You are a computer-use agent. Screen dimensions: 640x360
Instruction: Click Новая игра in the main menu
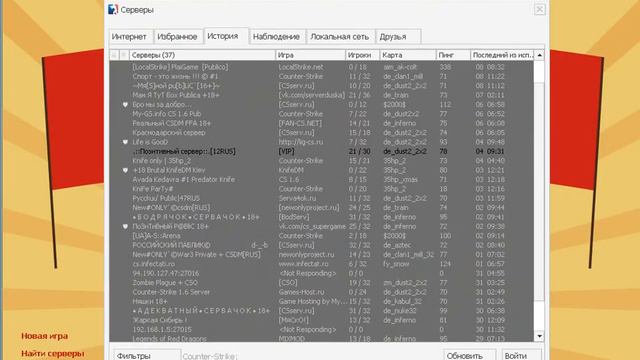click(x=44, y=336)
